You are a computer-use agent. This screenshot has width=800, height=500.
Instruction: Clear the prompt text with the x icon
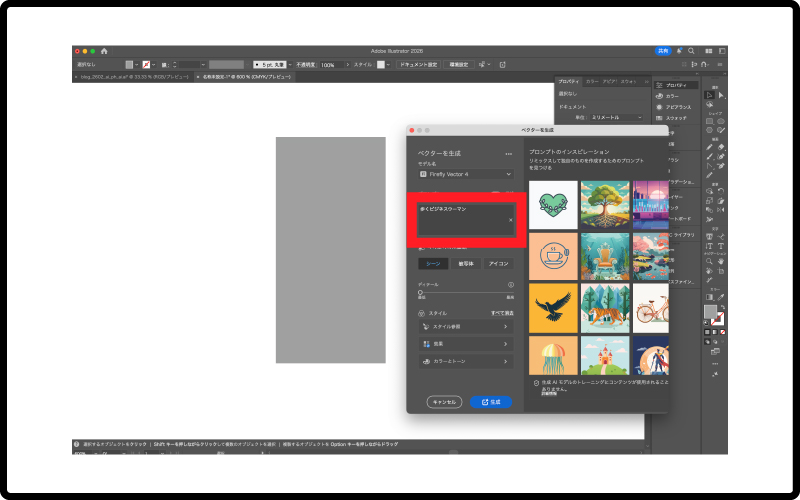coord(510,220)
